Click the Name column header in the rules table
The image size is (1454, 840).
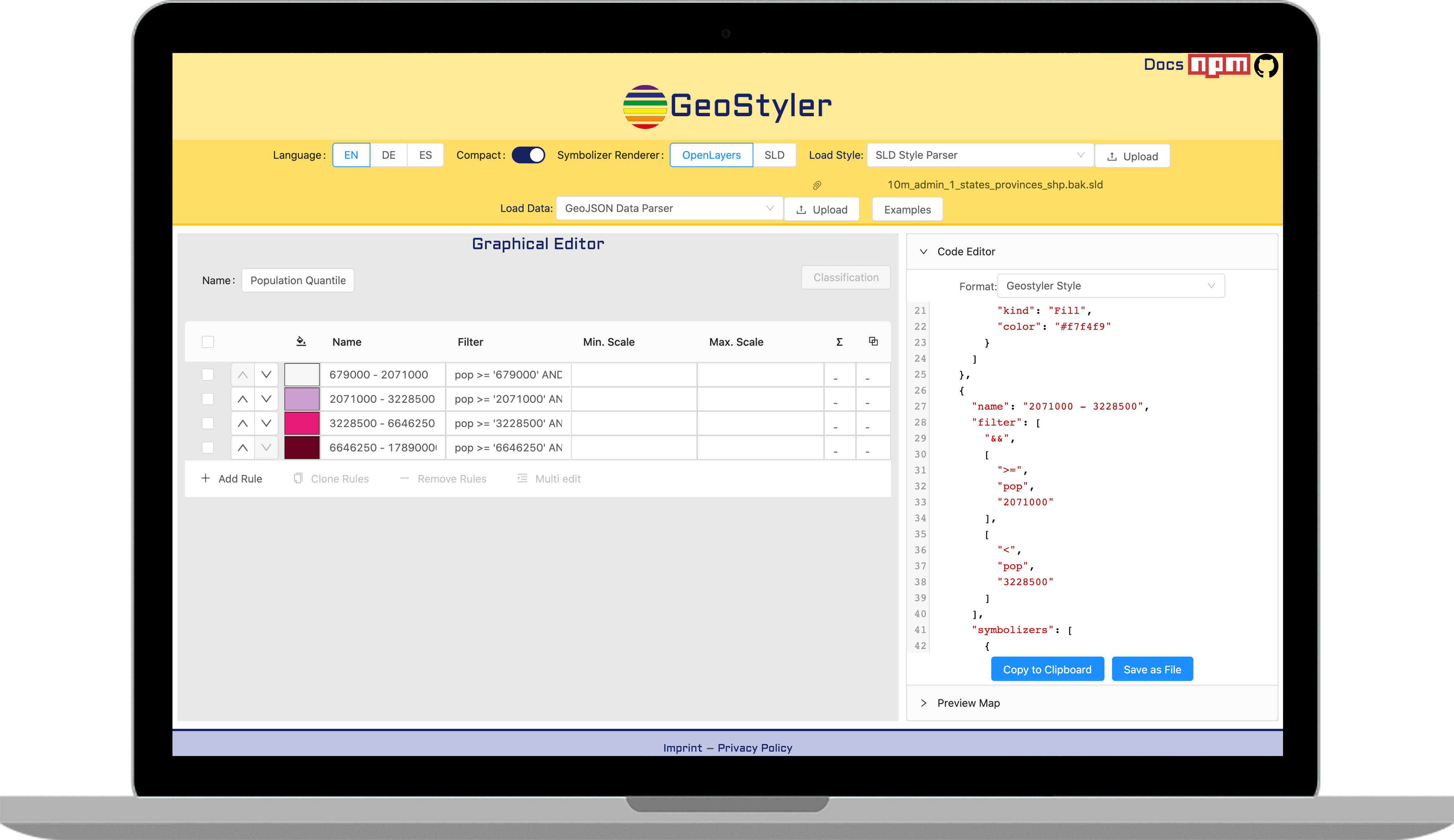(347, 342)
